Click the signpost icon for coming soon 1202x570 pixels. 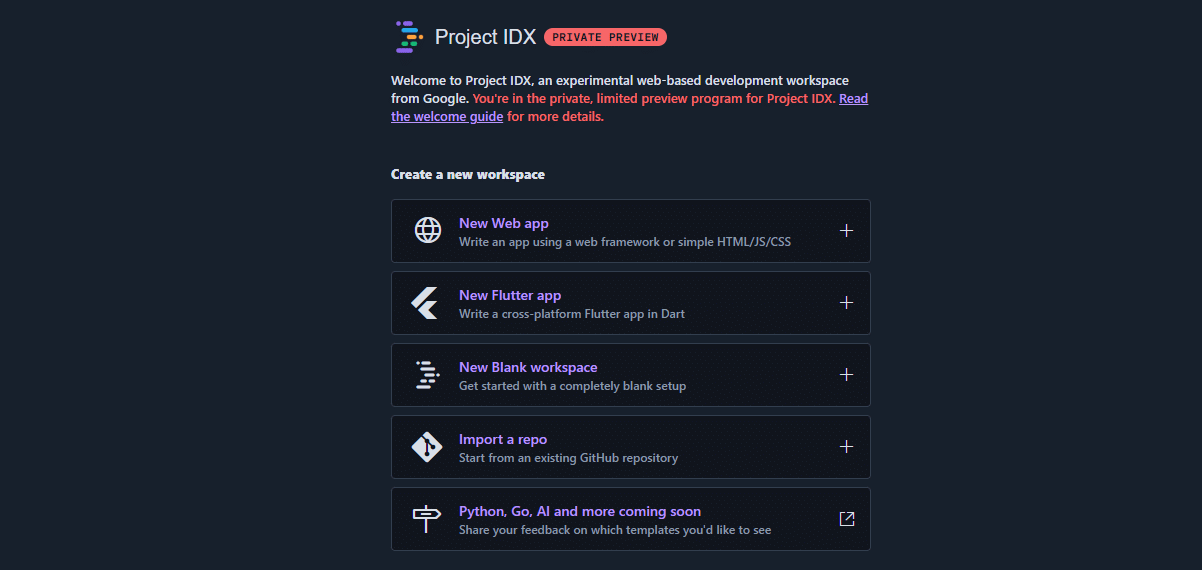(427, 519)
